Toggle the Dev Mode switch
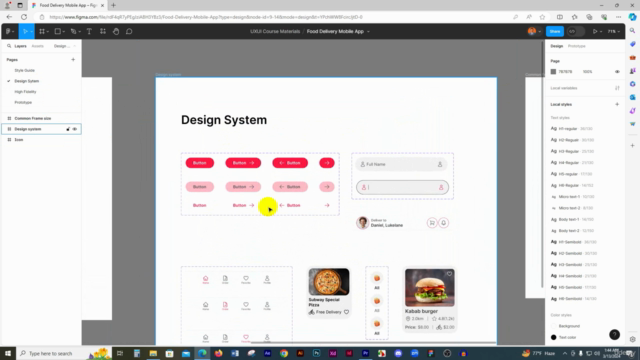Image resolution: width=640 pixels, height=360 pixels. [x=575, y=31]
